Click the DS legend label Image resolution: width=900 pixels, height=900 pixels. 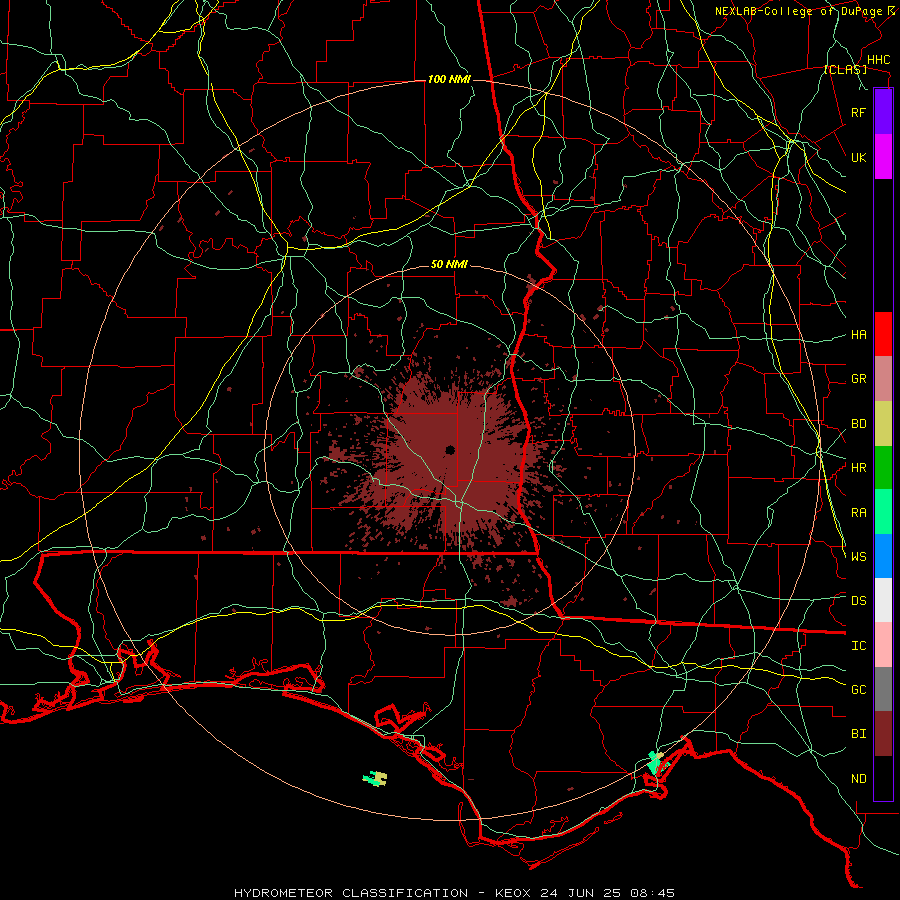tap(858, 600)
